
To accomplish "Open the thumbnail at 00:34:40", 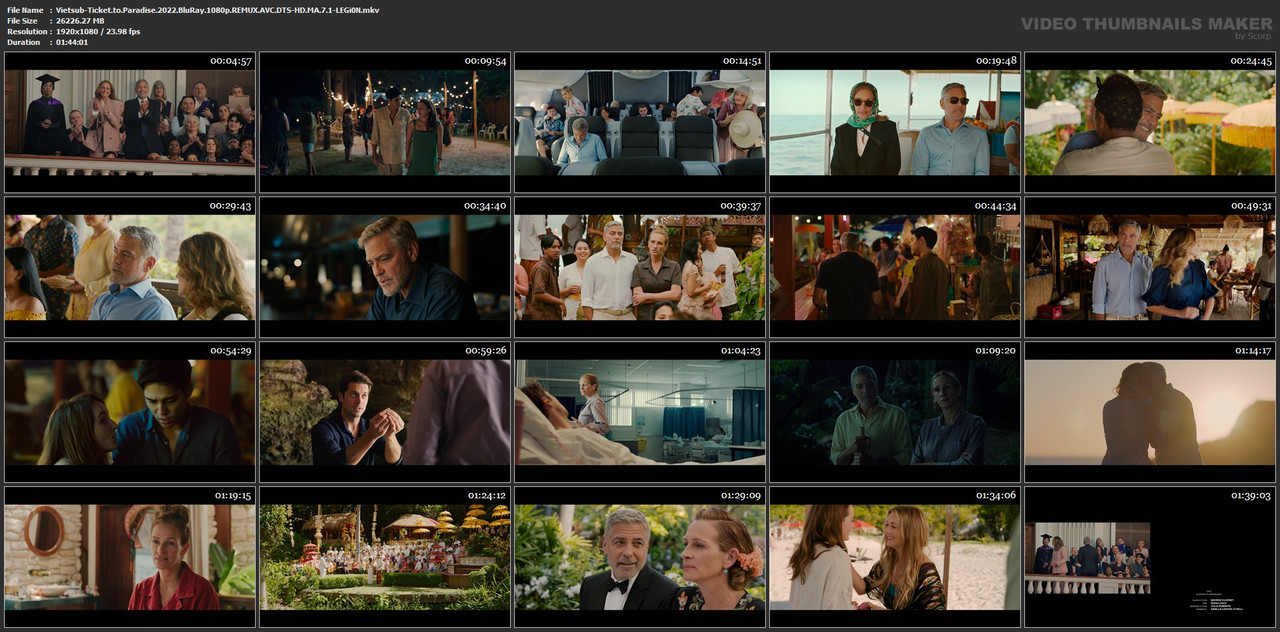I will tap(385, 267).
